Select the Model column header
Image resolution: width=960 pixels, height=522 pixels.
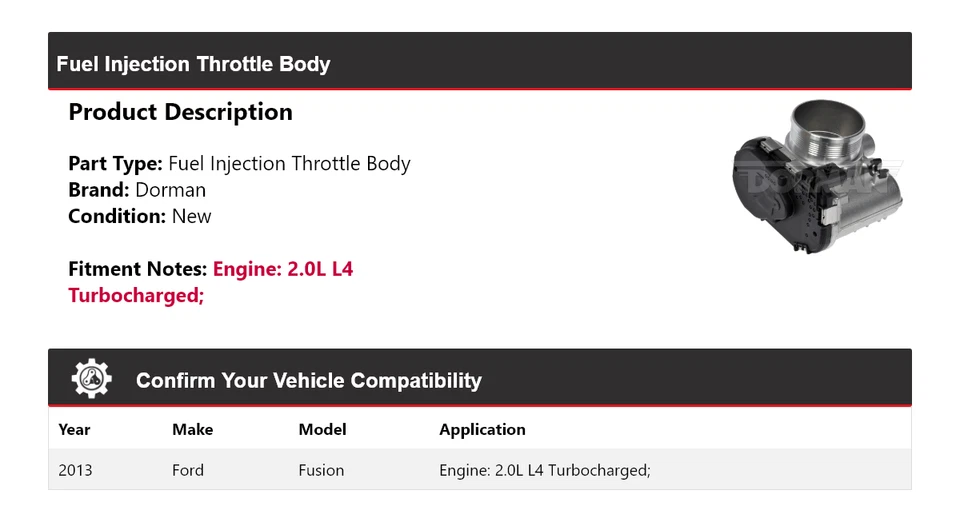tap(322, 429)
